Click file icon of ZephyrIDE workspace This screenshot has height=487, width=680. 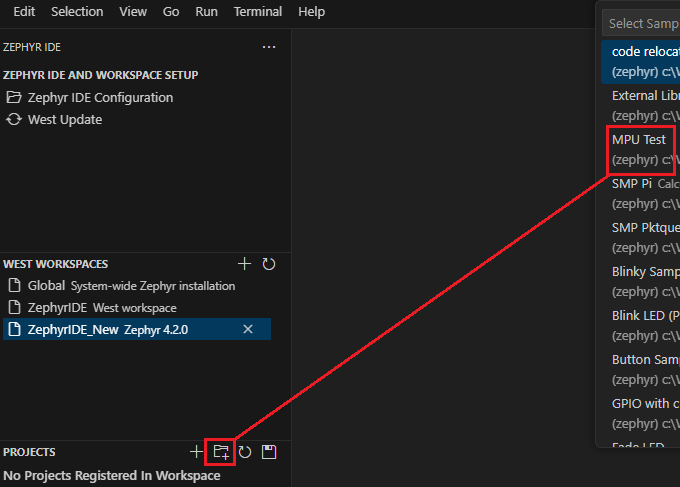click(x=14, y=307)
